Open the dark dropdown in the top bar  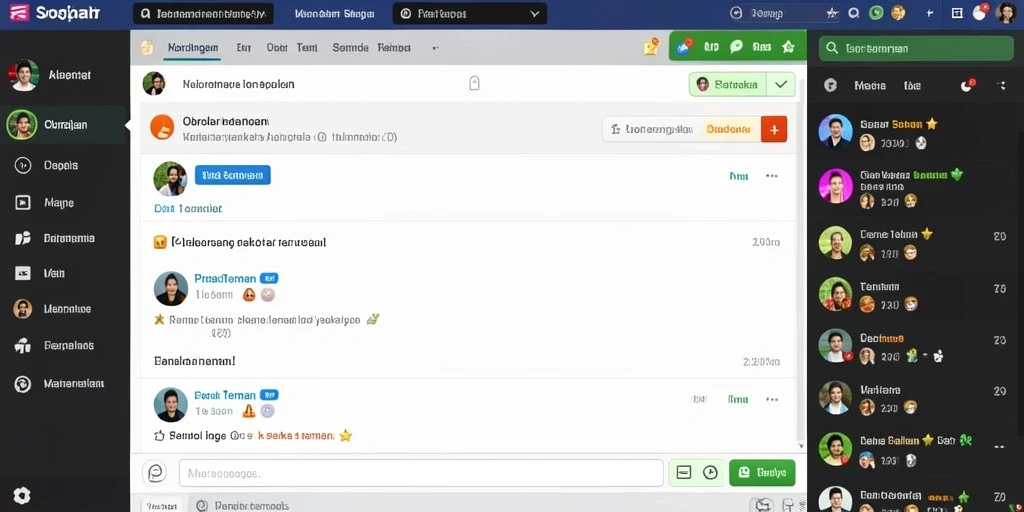tap(470, 14)
